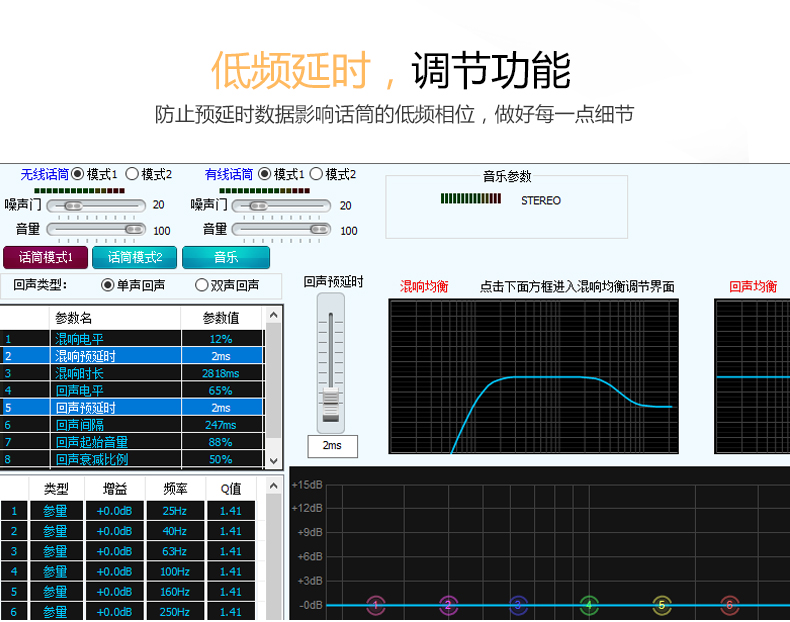
Task: Click the 增益 column header
Action: (x=115, y=489)
